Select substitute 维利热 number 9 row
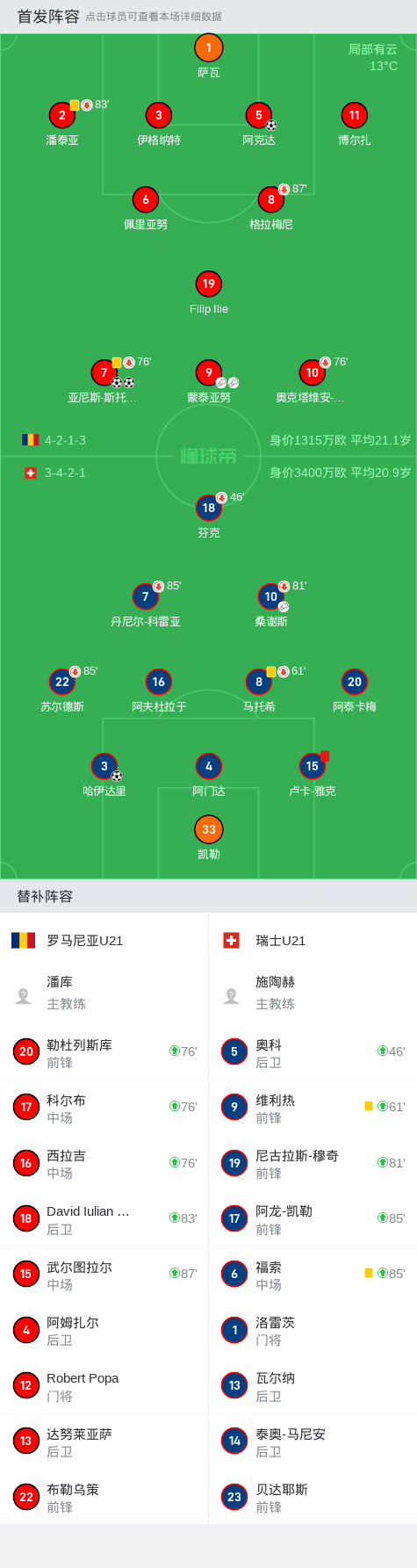Viewport: 417px width, 1568px height. pos(313,1107)
